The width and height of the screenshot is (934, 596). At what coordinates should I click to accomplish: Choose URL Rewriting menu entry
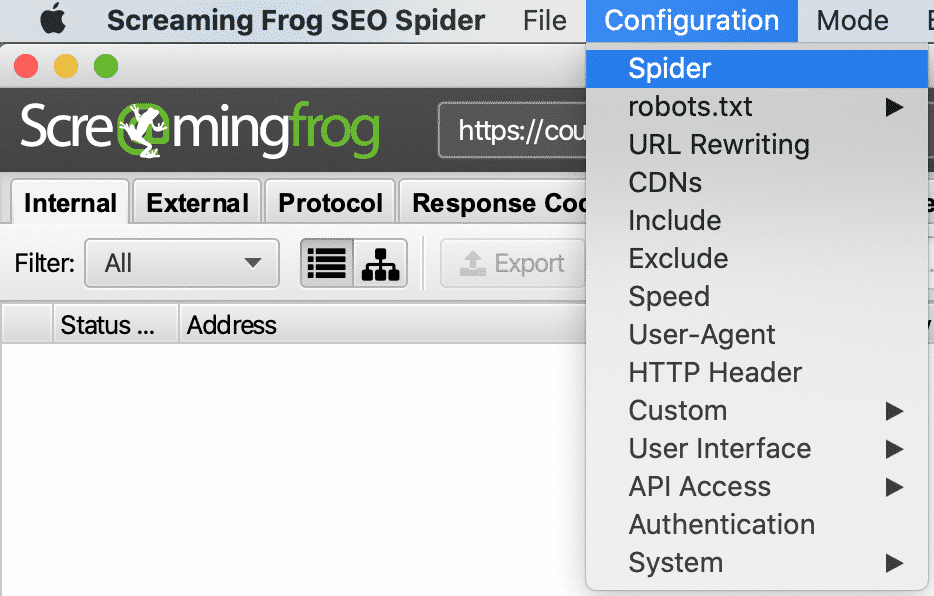[x=718, y=145]
